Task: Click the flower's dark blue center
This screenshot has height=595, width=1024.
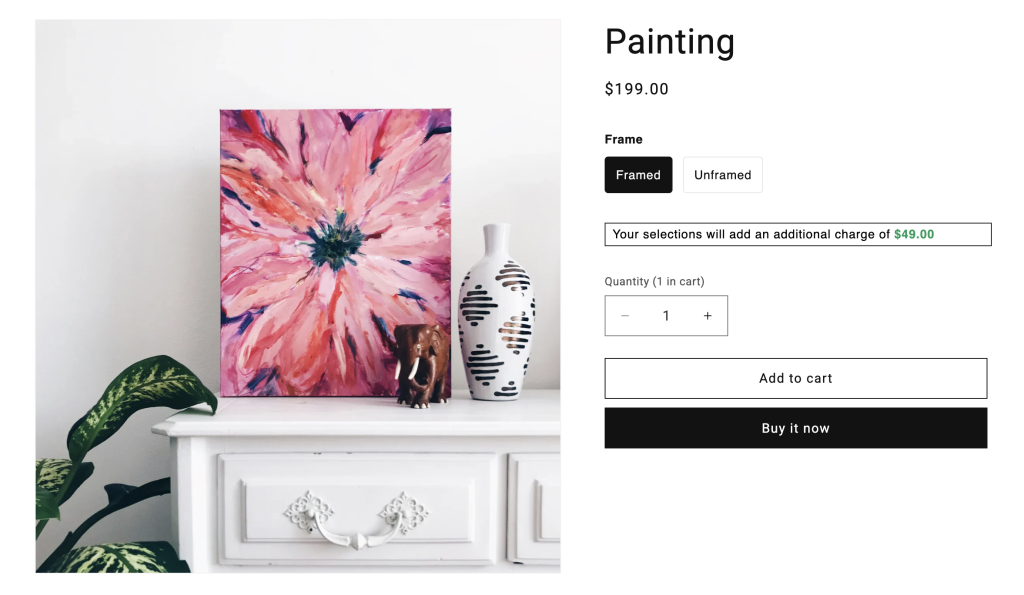Action: [336, 241]
